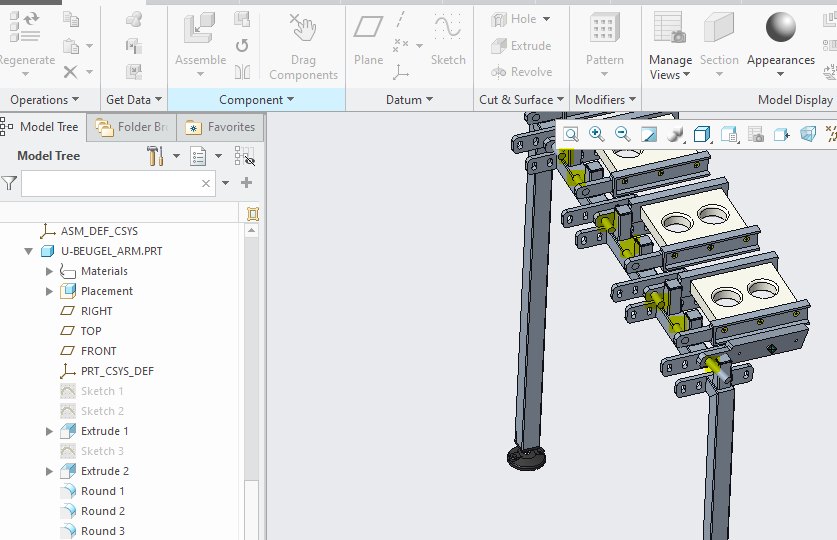Click the Model Tree filter funnel icon
This screenshot has height=540, width=837.
(9, 183)
